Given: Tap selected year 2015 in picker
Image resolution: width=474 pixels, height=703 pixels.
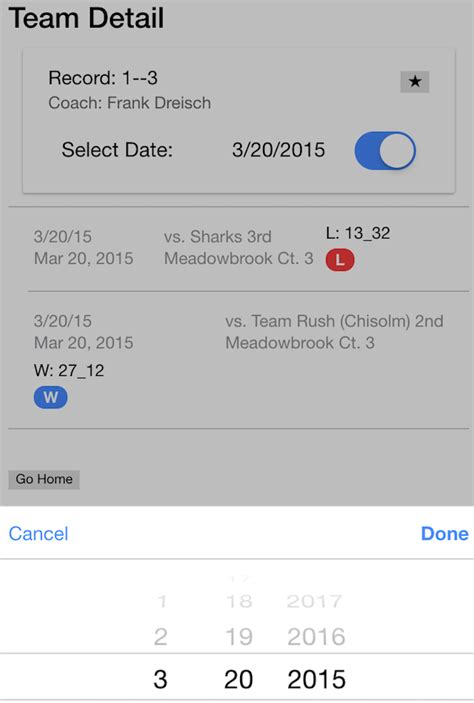Looking at the screenshot, I should [x=316, y=679].
